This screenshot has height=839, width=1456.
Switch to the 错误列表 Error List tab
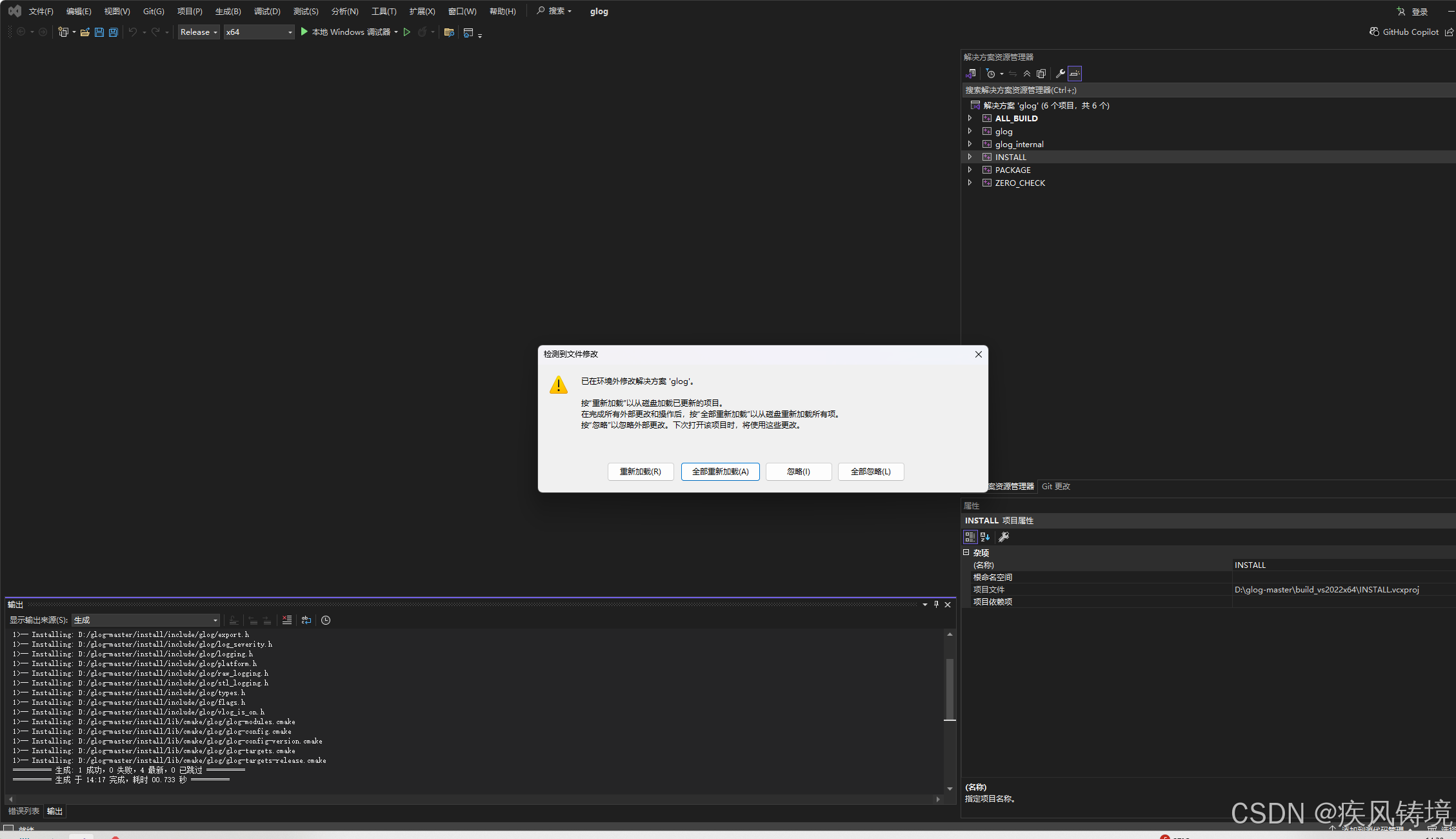coord(24,811)
